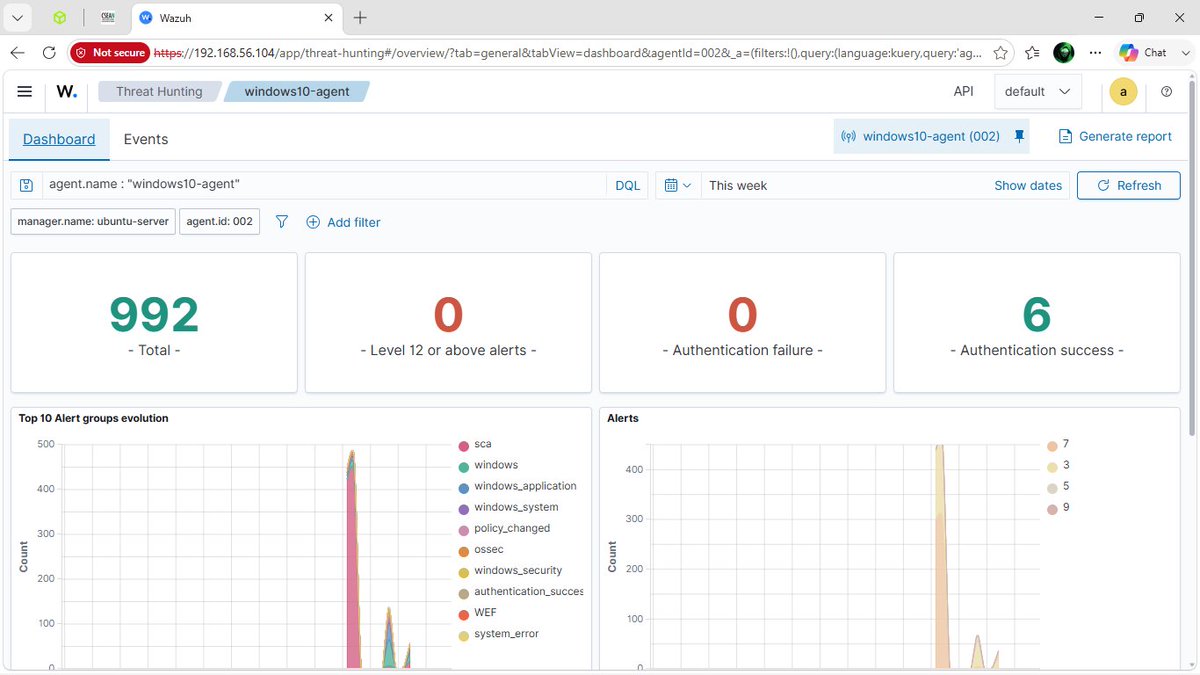
Task: Open the Copilot Chat sidebar button
Action: pyautogui.click(x=1143, y=52)
